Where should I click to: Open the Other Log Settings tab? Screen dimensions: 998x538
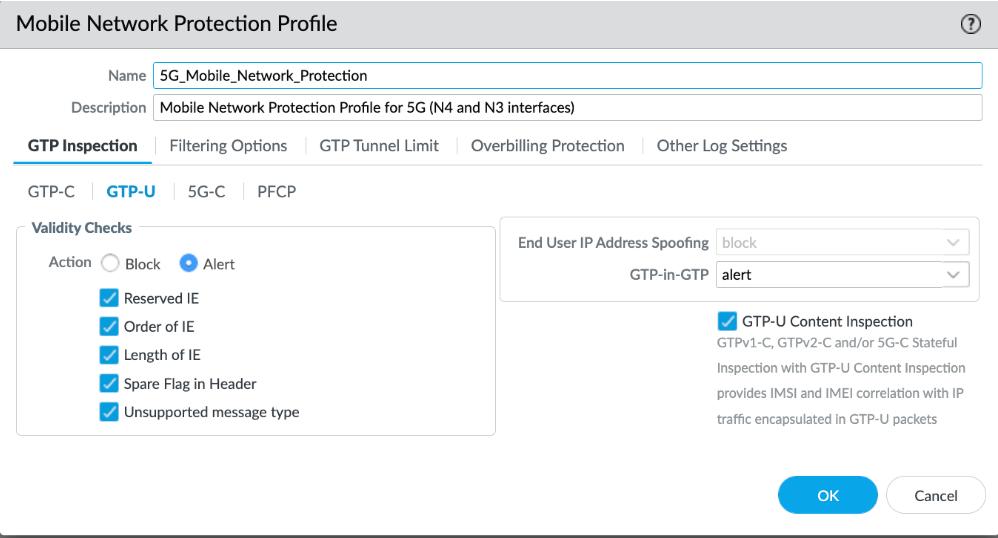[x=722, y=146]
